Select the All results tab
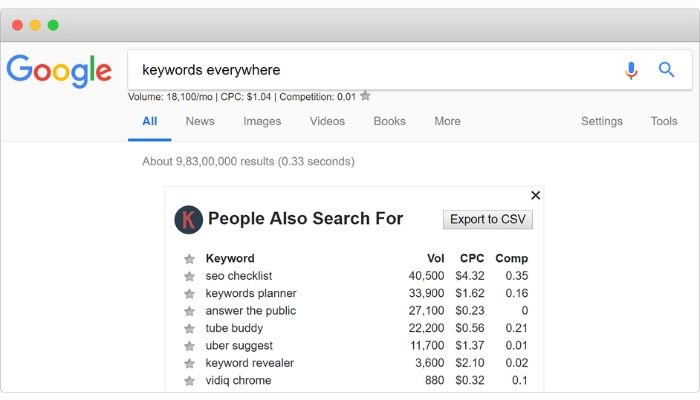The width and height of the screenshot is (700, 400). click(x=150, y=121)
